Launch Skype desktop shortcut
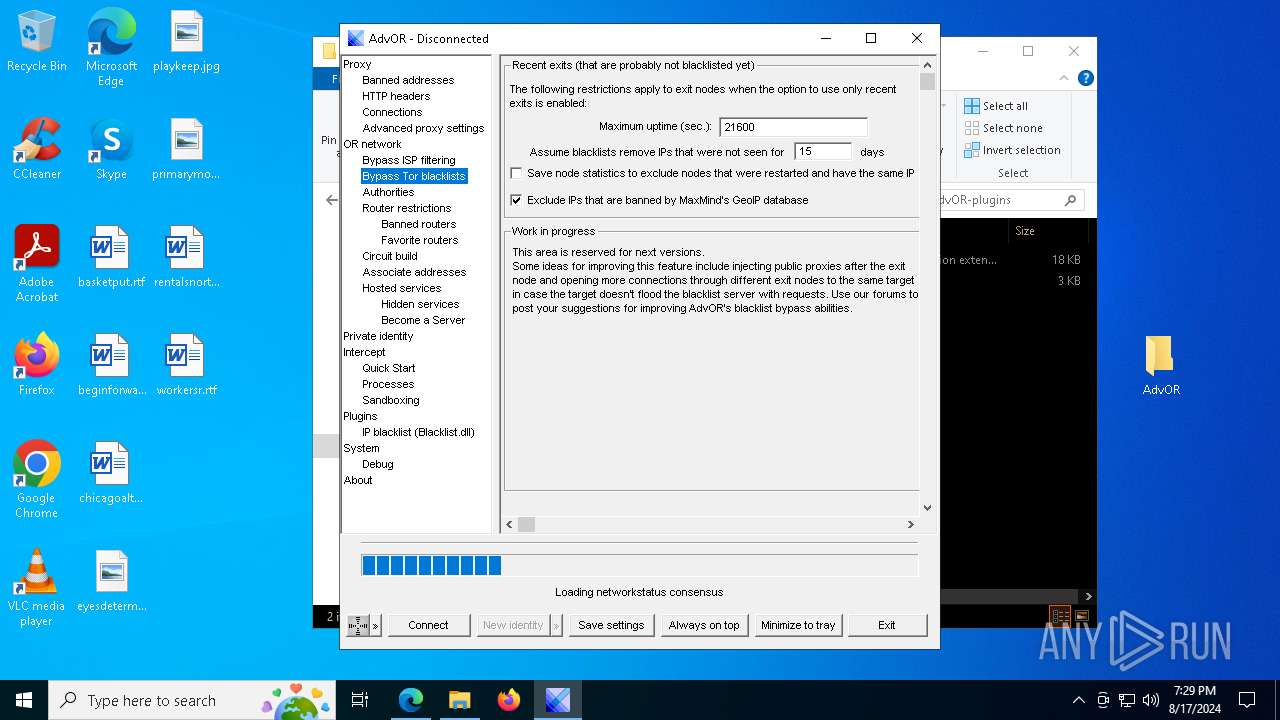Viewport: 1280px width, 720px height. point(111,149)
